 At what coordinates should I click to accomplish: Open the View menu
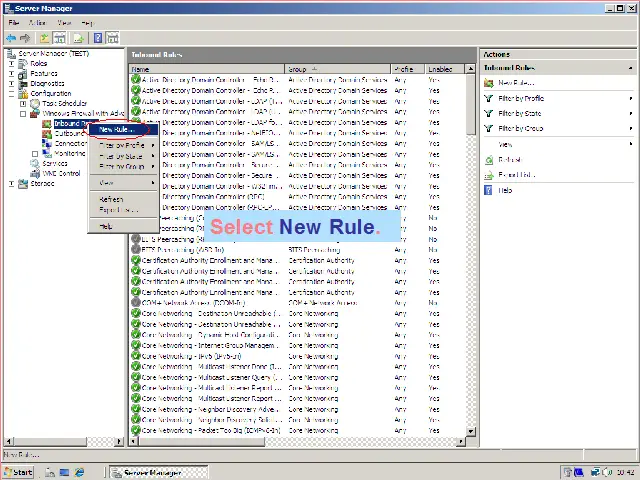pos(64,23)
